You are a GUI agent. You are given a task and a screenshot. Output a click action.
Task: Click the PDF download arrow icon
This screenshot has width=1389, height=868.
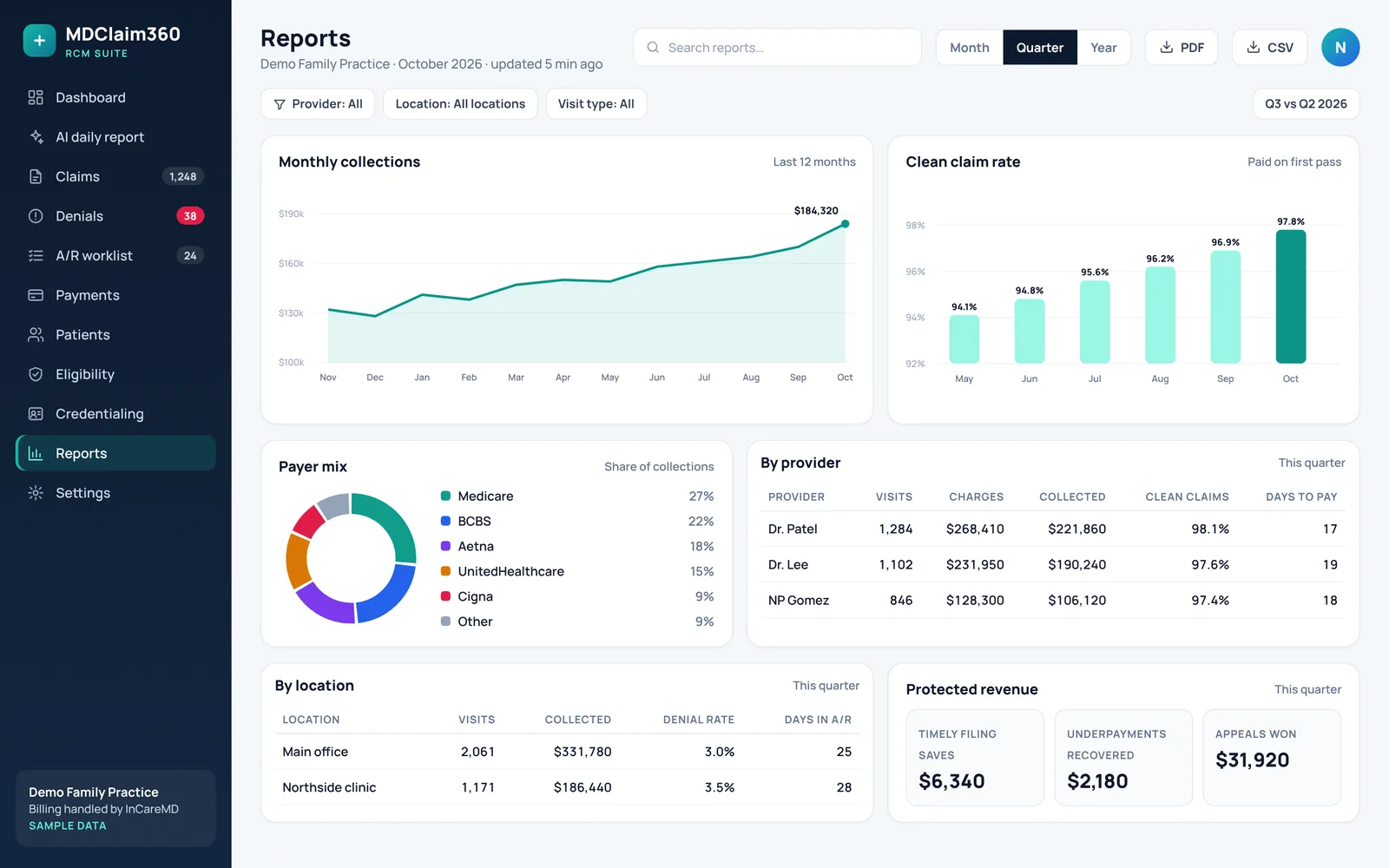[x=1167, y=47]
